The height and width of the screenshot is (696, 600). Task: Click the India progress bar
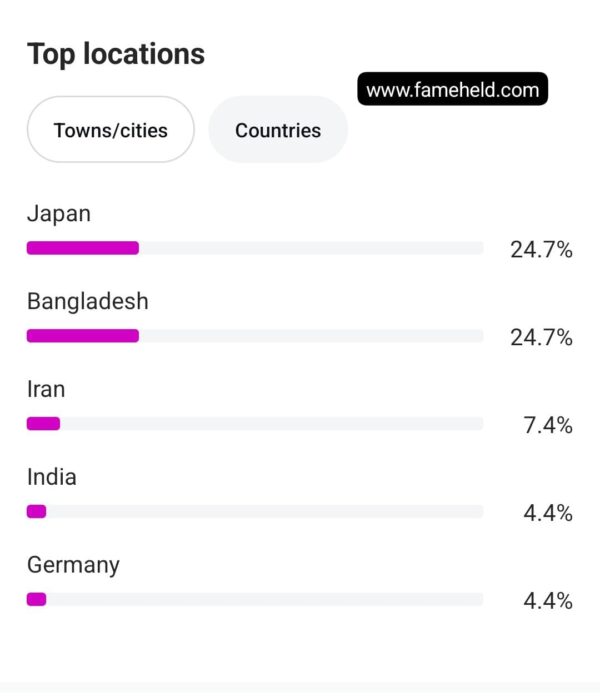[255, 511]
